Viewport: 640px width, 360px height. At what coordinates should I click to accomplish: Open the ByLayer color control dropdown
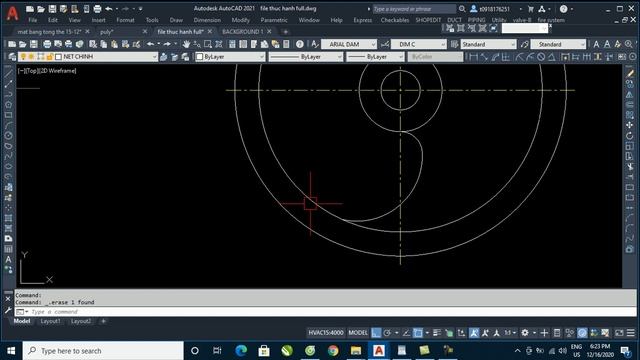(x=262, y=57)
